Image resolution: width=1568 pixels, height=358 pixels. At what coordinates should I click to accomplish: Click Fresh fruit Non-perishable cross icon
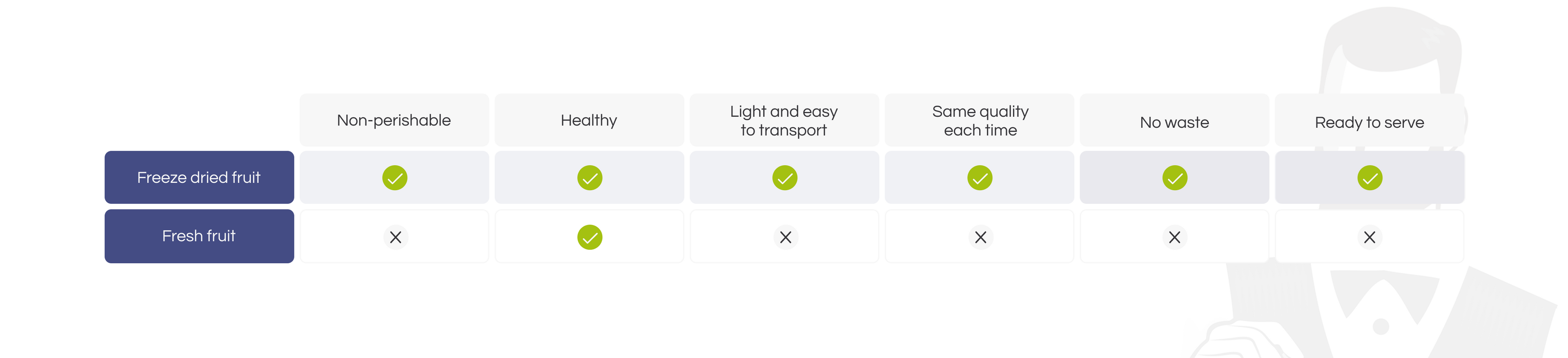[x=396, y=237]
